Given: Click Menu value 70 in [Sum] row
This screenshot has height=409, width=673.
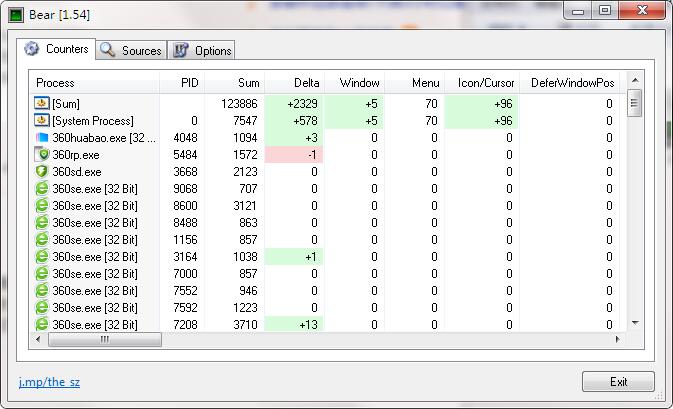Looking at the screenshot, I should (x=431, y=104).
